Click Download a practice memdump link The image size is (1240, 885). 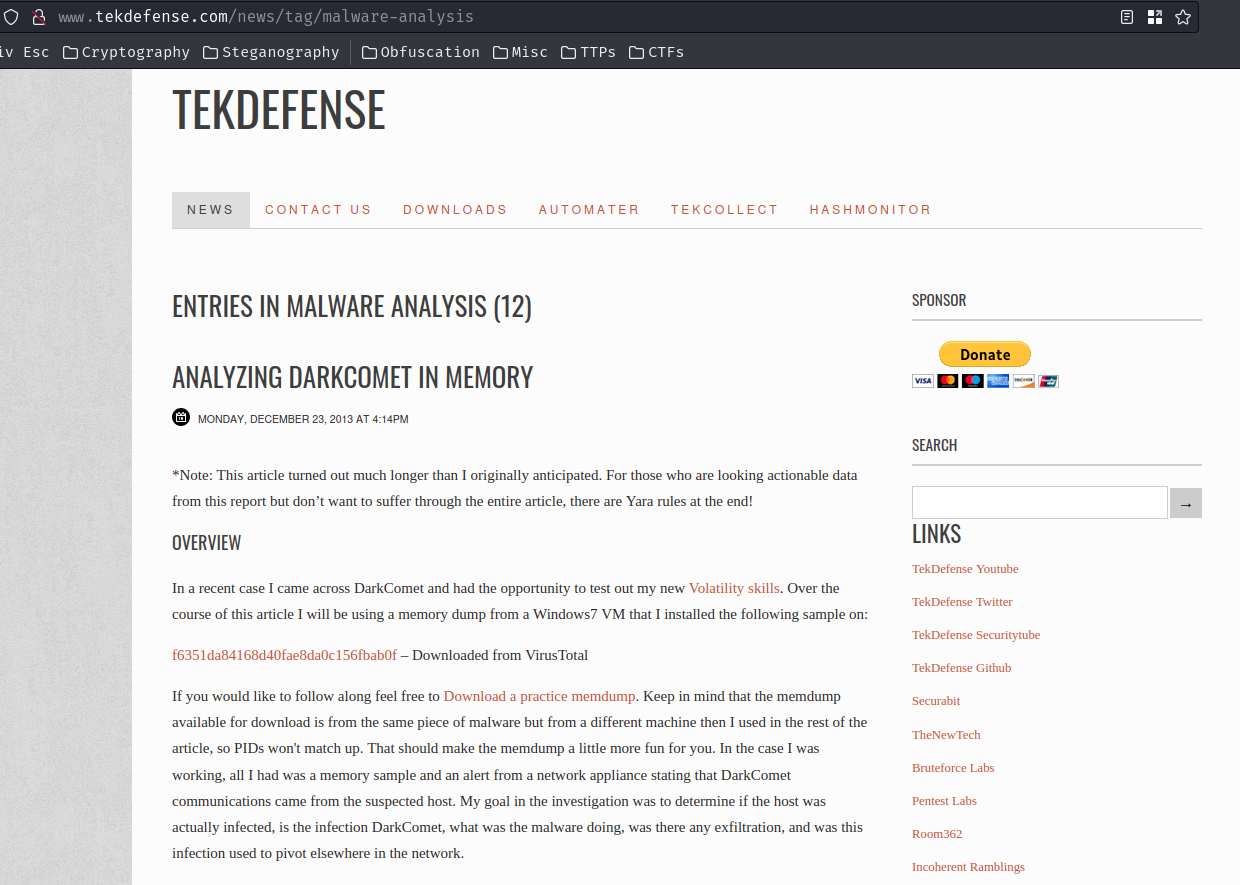(539, 696)
